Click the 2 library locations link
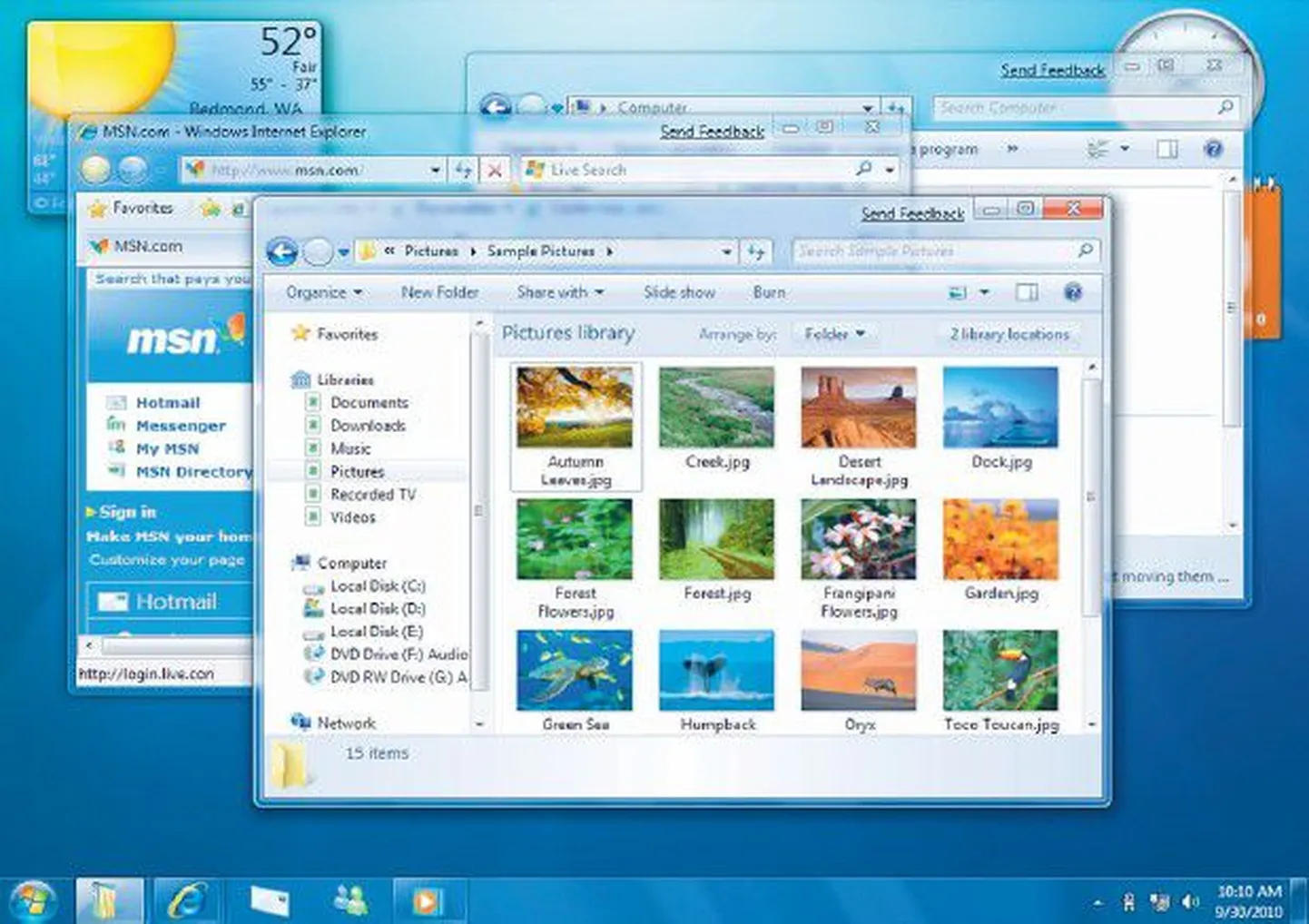The height and width of the screenshot is (924, 1309). pos(1009,334)
